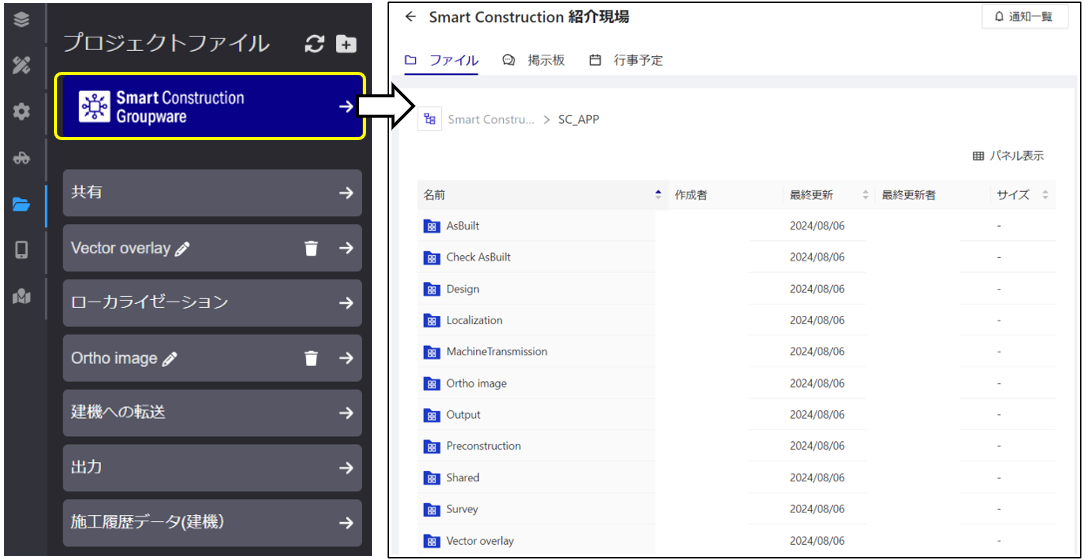Image resolution: width=1088 pixels, height=560 pixels.
Task: Switch to the ファイル tab
Action: tap(441, 60)
